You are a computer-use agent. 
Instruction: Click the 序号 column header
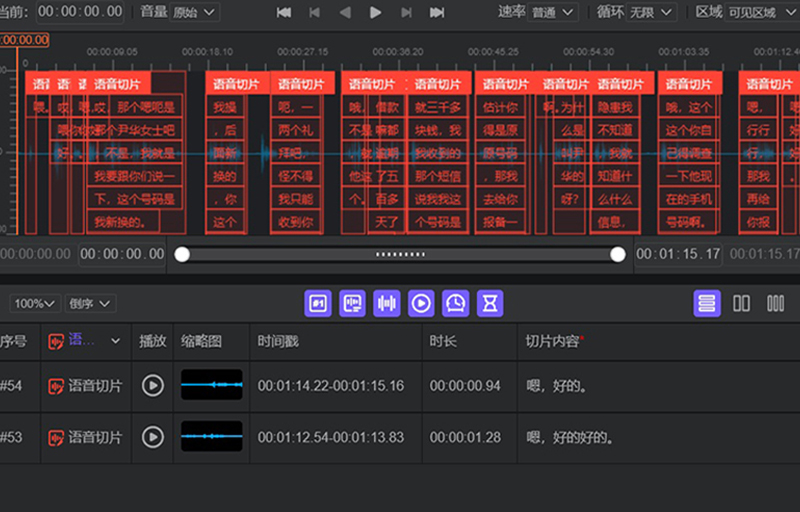tap(12, 341)
